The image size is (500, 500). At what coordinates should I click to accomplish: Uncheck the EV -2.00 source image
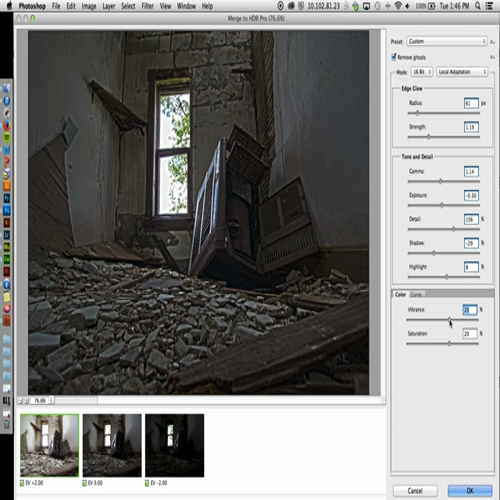pos(147,483)
